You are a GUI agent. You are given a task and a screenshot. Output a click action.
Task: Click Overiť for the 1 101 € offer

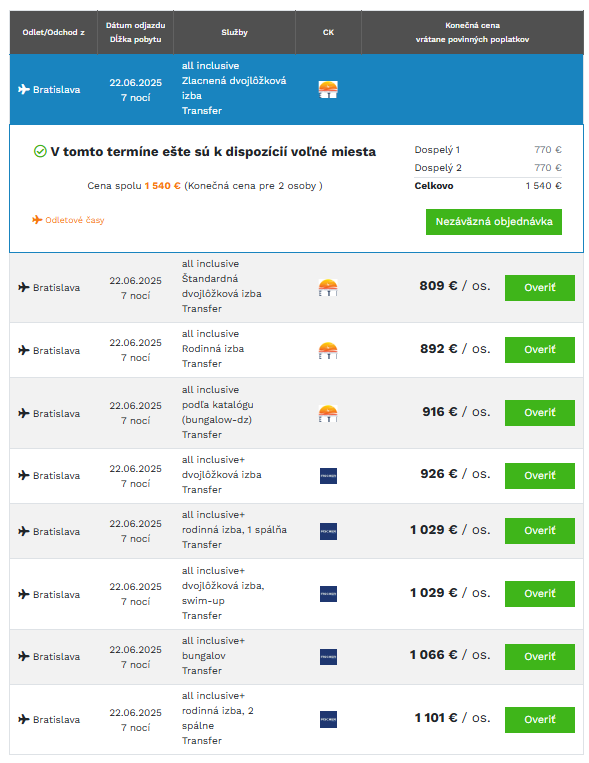539,720
